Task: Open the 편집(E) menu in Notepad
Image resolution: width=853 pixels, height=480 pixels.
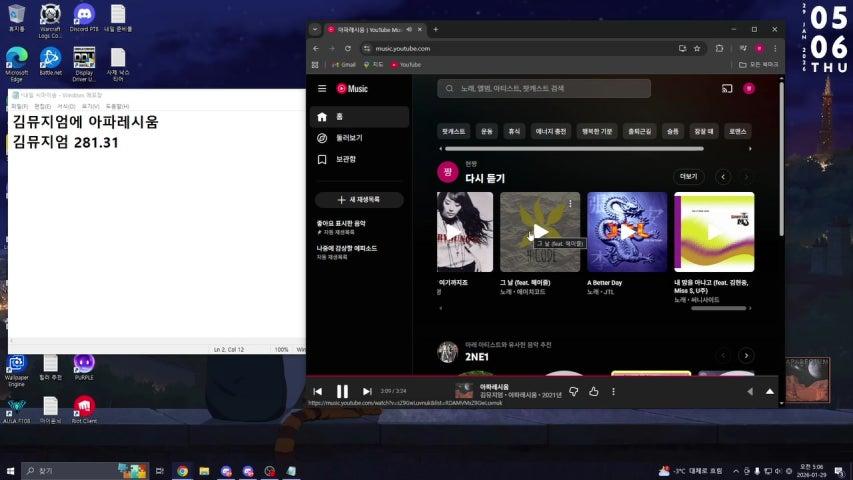Action: click(x=42, y=106)
